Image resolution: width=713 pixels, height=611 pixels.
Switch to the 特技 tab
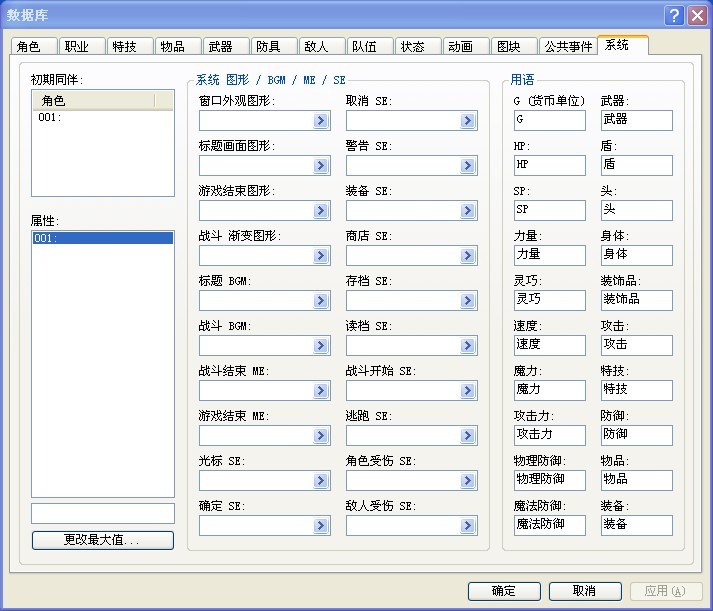(130, 46)
